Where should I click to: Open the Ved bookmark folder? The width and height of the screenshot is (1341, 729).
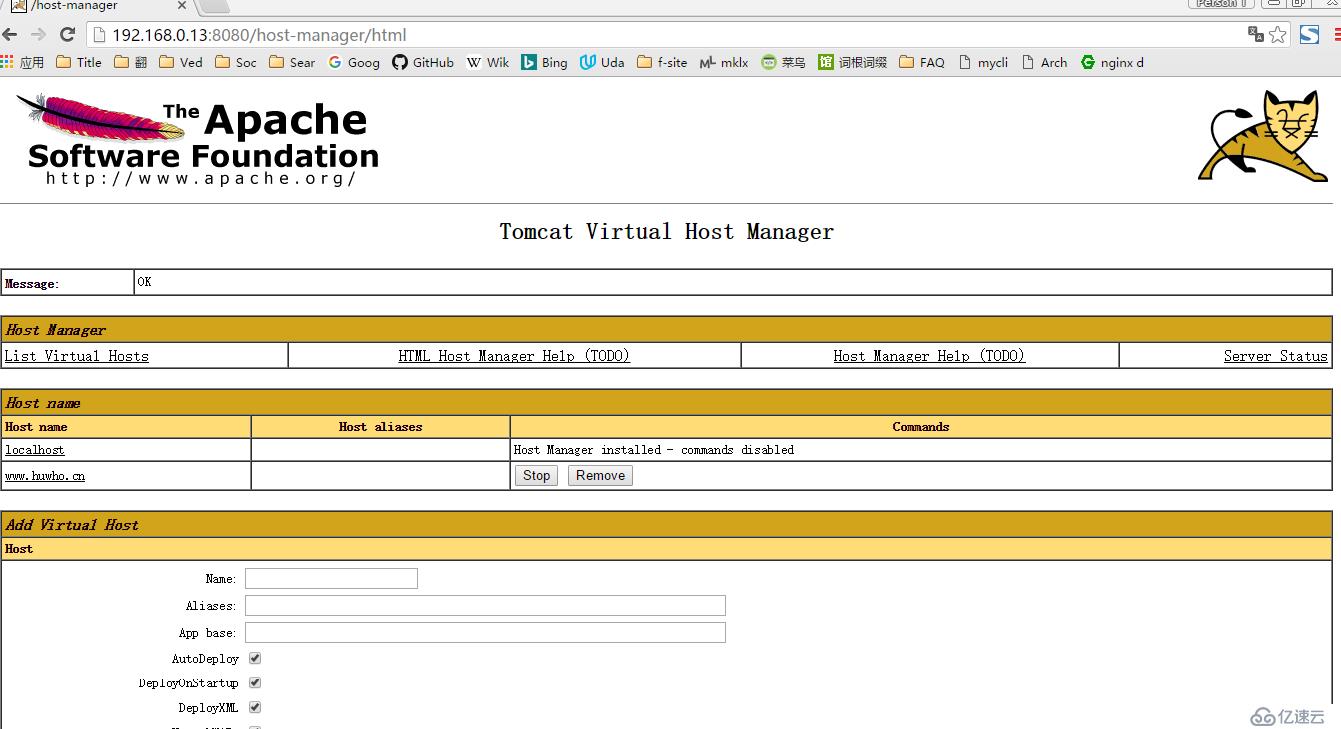(180, 62)
